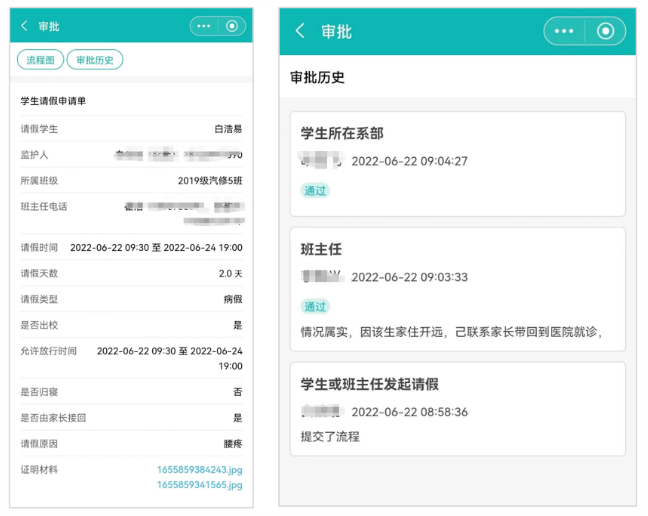The image size is (648, 516).
Task: Tap the 通过 badge under 班主任
Action: click(x=315, y=306)
